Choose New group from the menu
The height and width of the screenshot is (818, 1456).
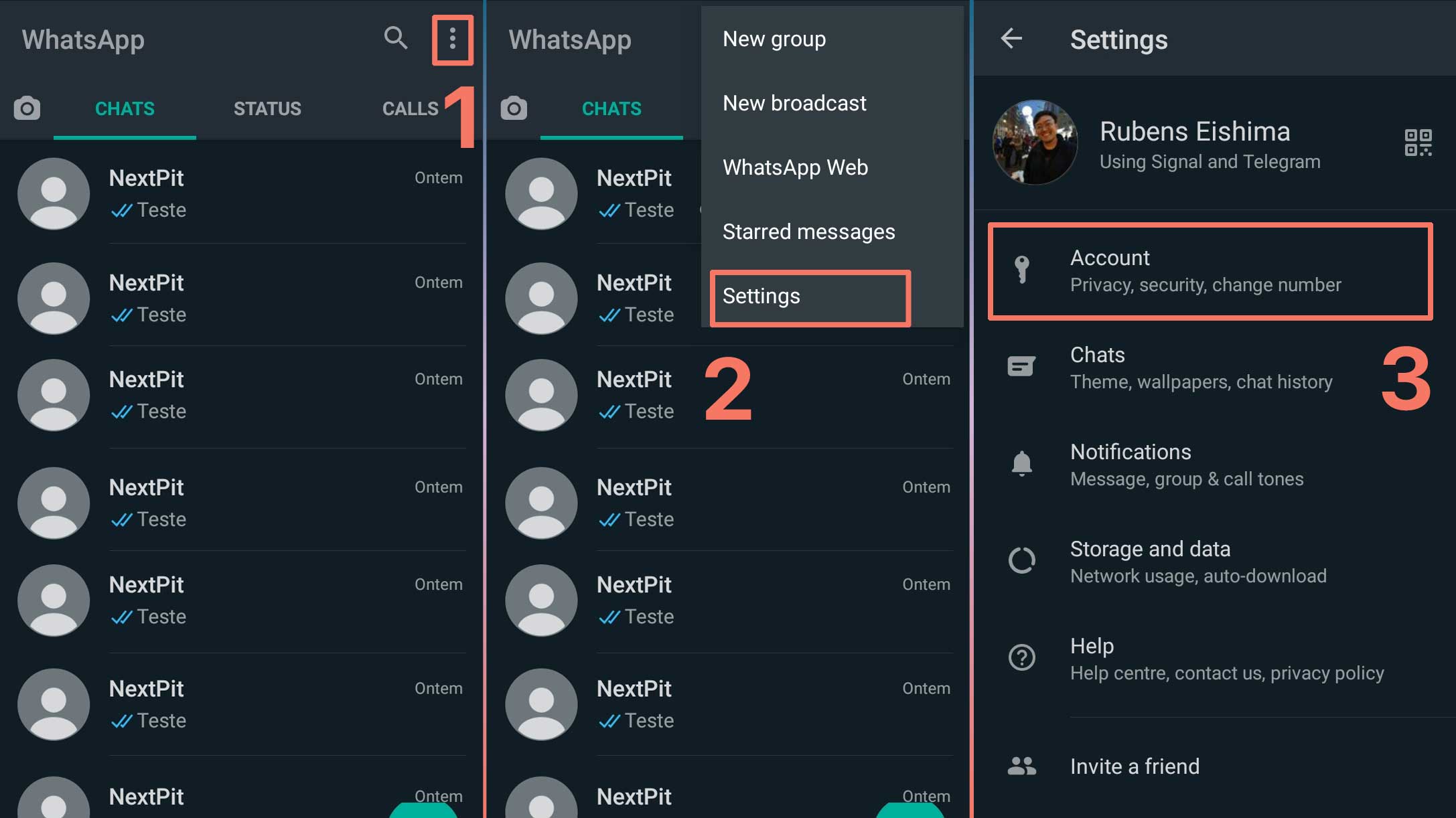coord(832,39)
